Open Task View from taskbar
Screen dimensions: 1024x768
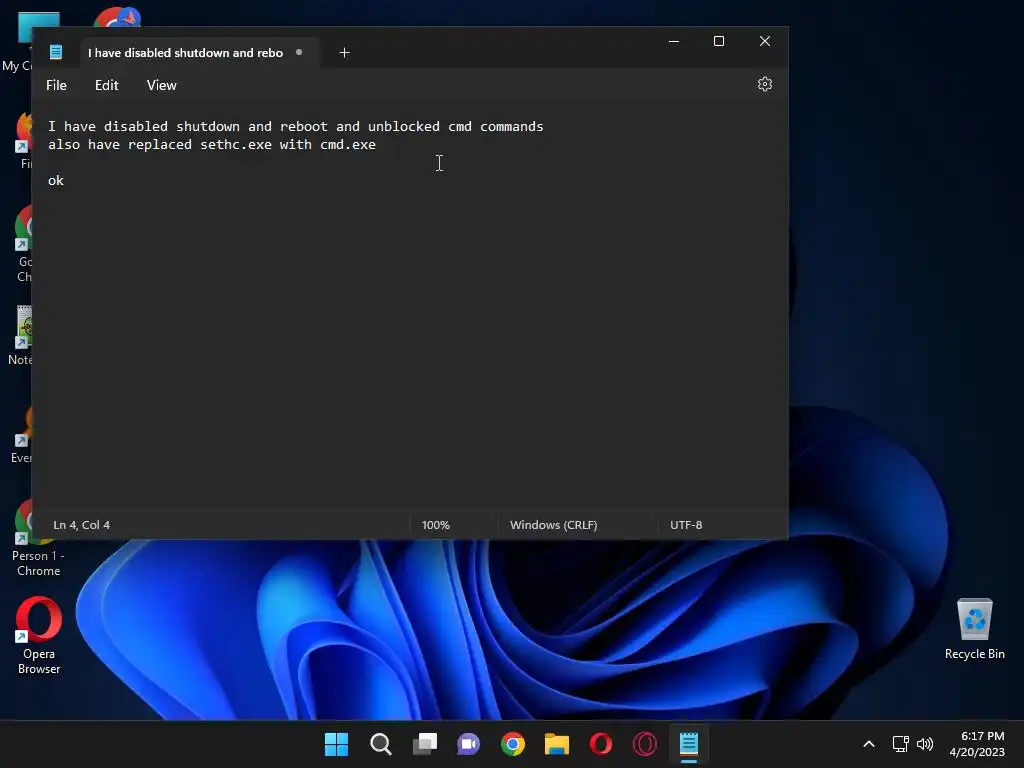[424, 744]
